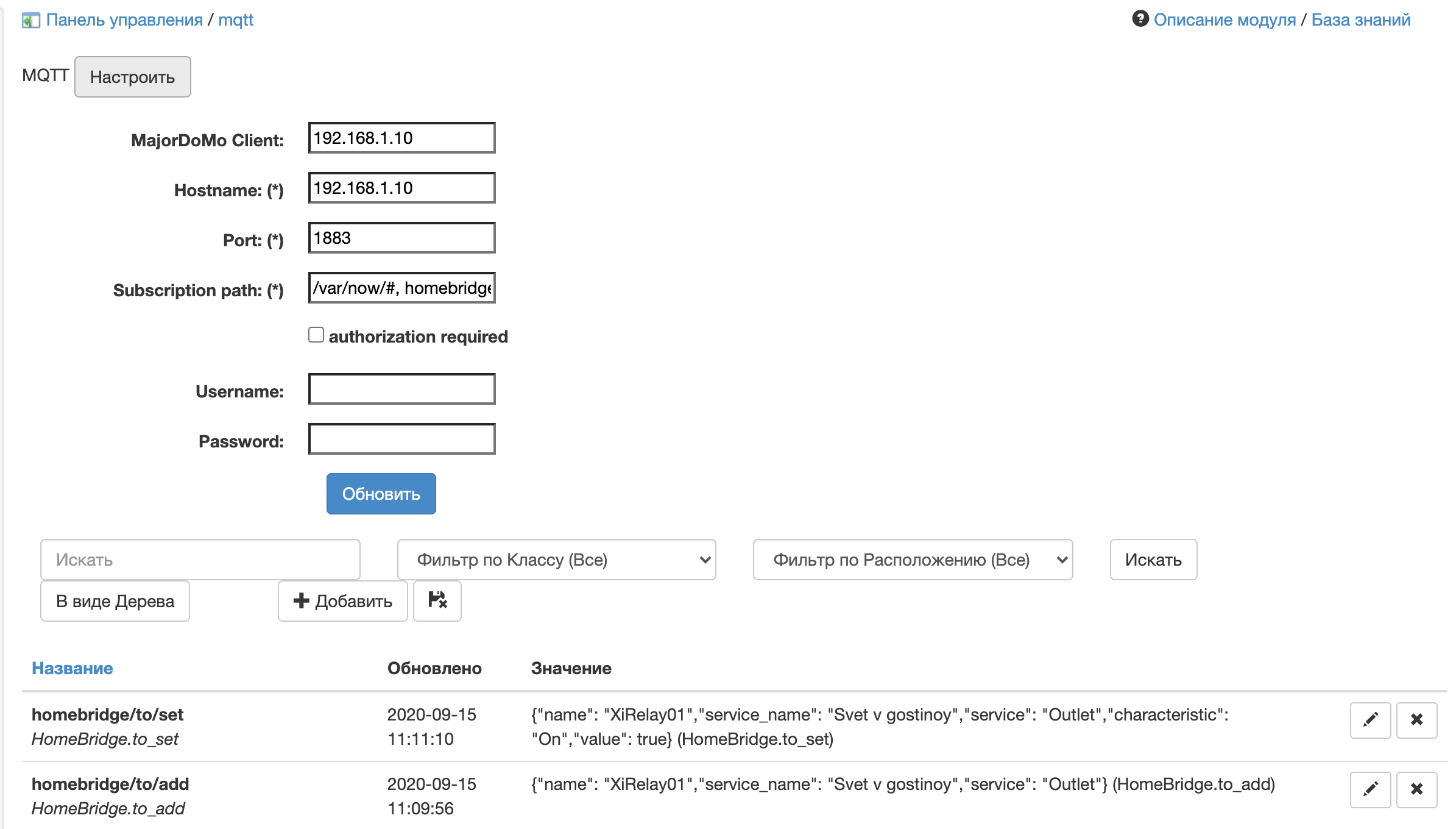Enable the authorization required checkbox
The height and width of the screenshot is (829, 1456).
point(316,335)
